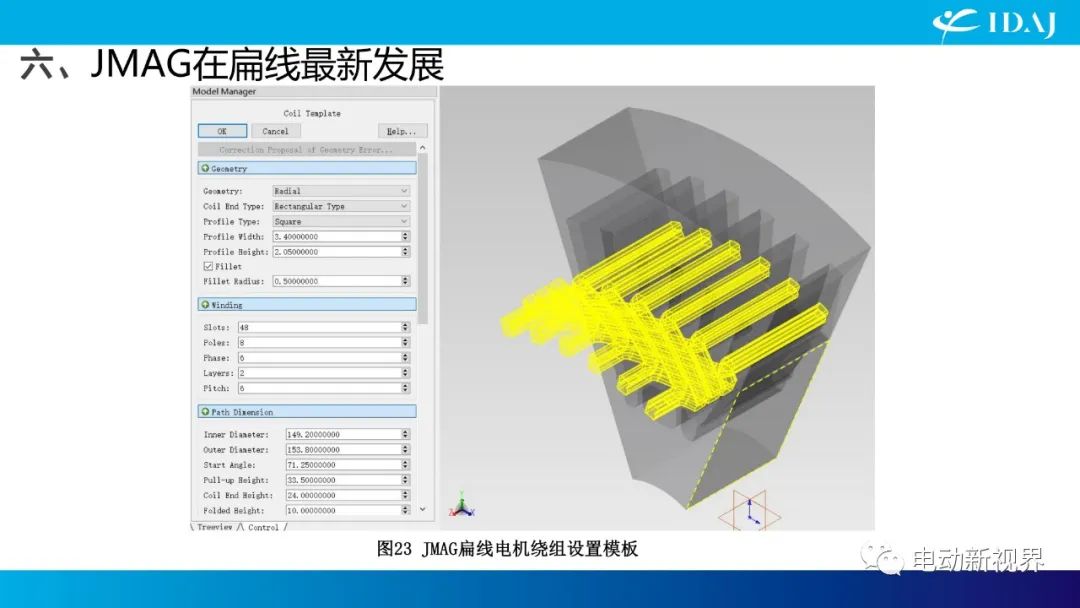Click the Profile Width spinner arrows
Image resolution: width=1080 pixels, height=608 pixels.
pos(405,236)
